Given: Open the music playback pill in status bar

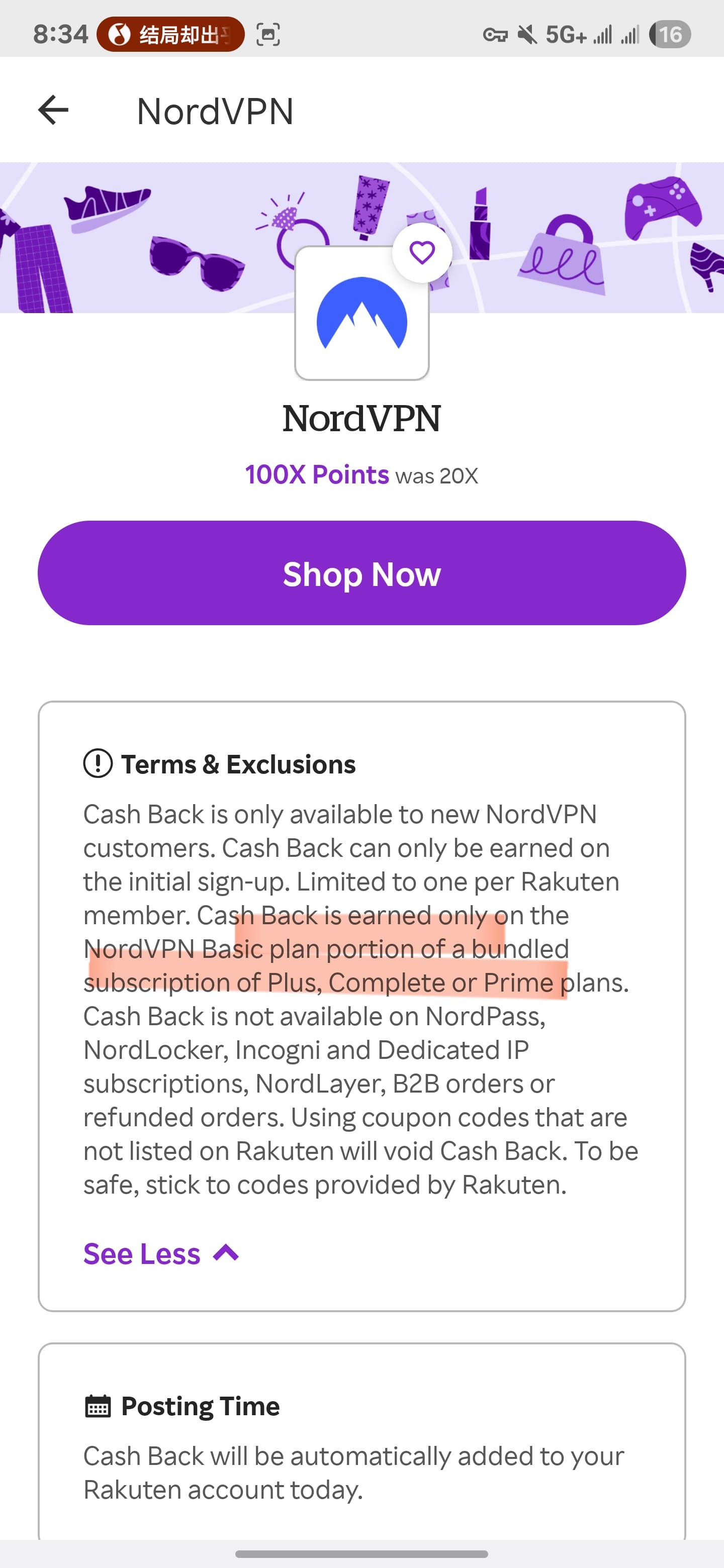Looking at the screenshot, I should [170, 34].
